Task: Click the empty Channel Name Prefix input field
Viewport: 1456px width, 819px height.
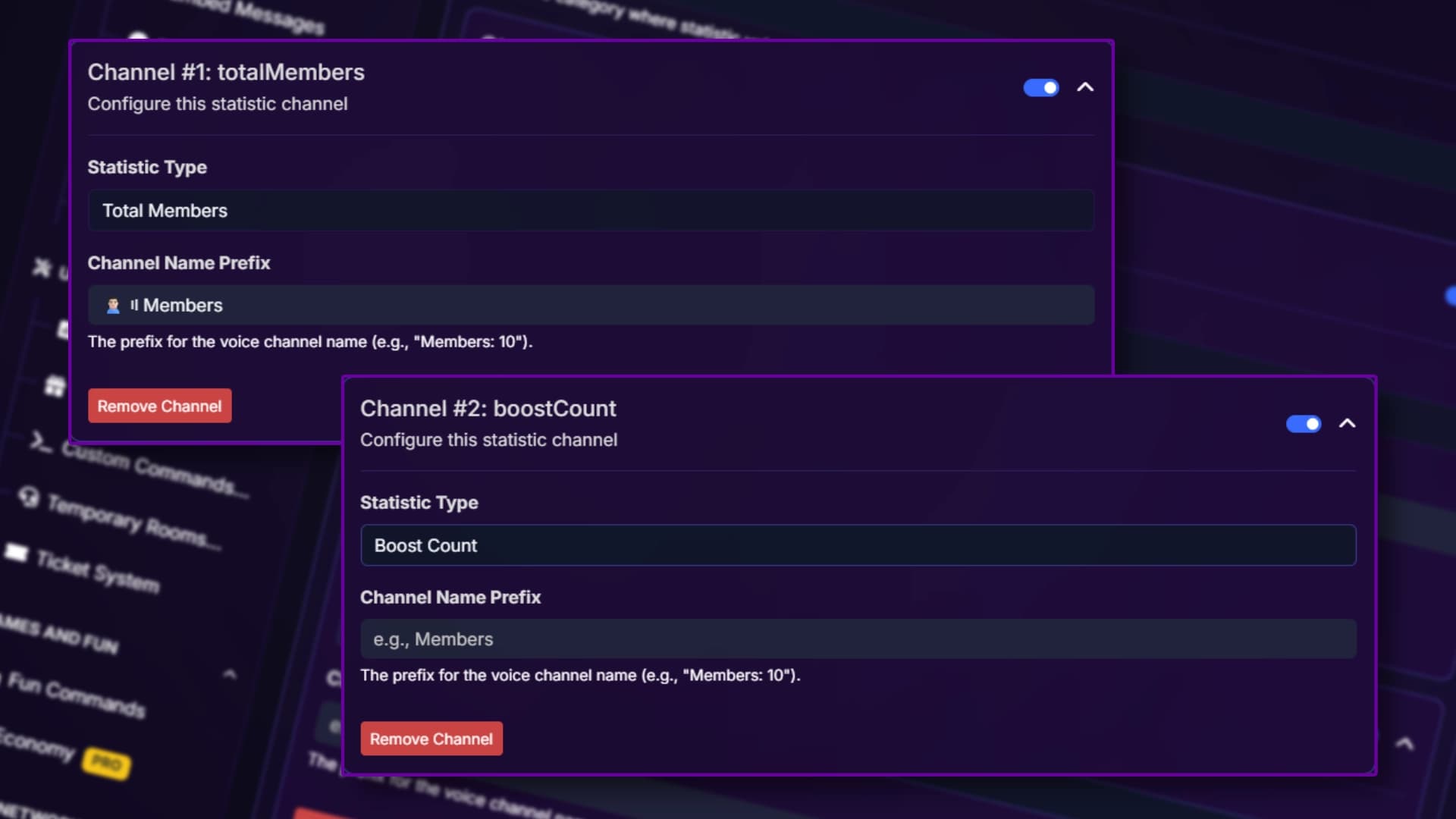Action: (x=857, y=639)
